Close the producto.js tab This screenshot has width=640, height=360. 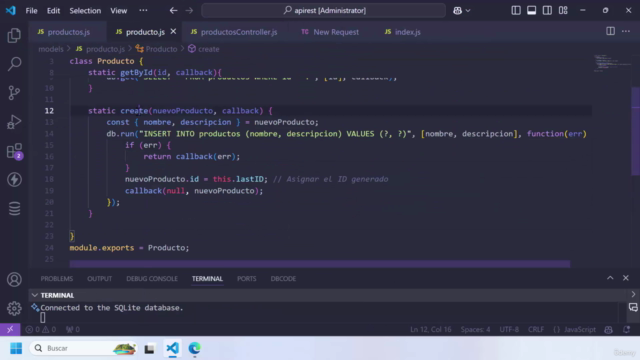click(173, 31)
